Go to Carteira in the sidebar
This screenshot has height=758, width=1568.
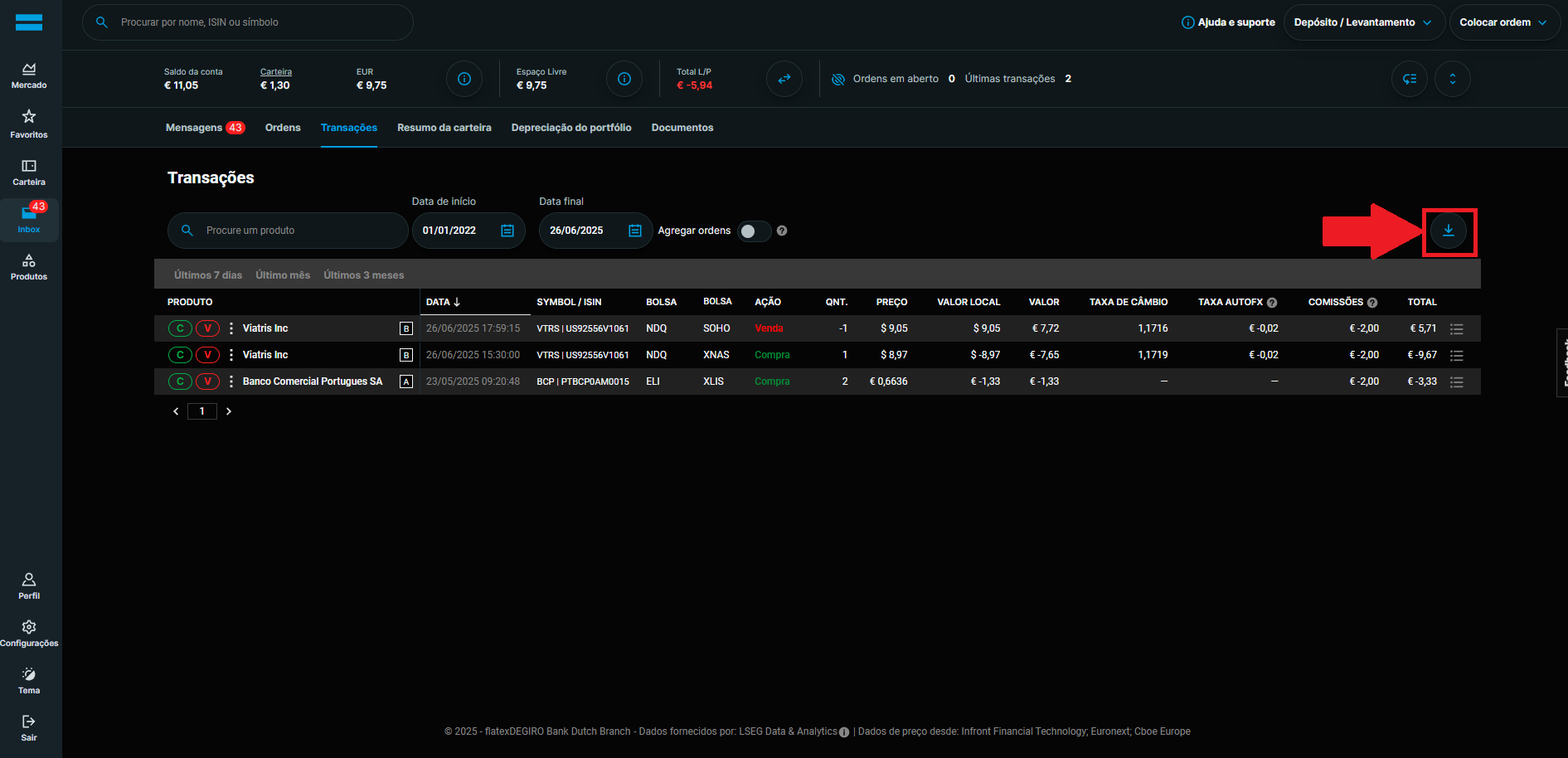29,172
